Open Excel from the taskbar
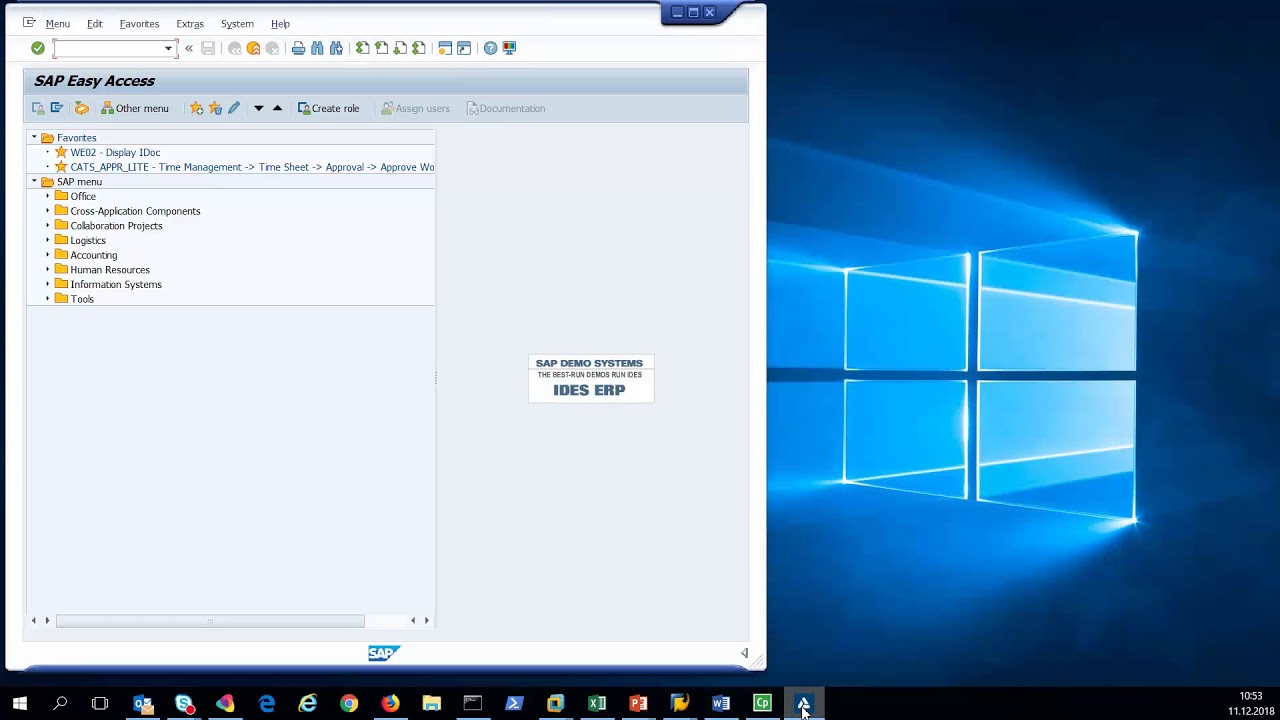The image size is (1280, 720). tap(597, 703)
